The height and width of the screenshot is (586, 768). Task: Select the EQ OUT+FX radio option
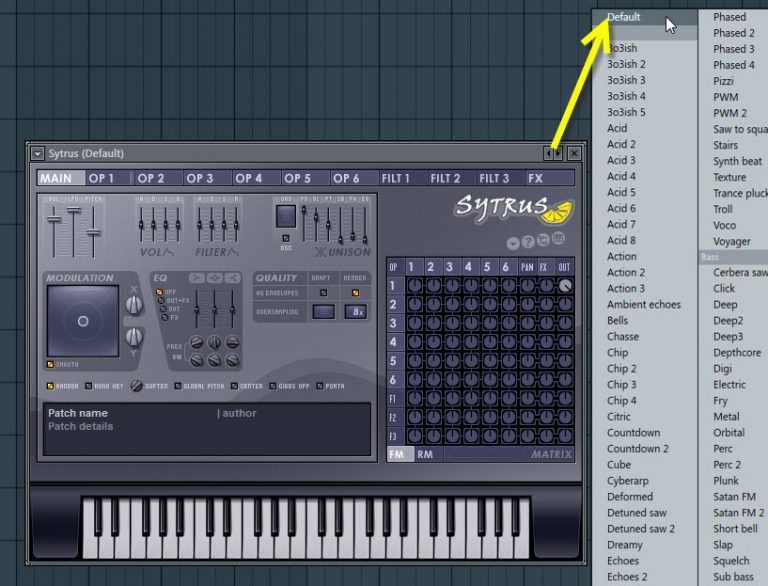(161, 300)
